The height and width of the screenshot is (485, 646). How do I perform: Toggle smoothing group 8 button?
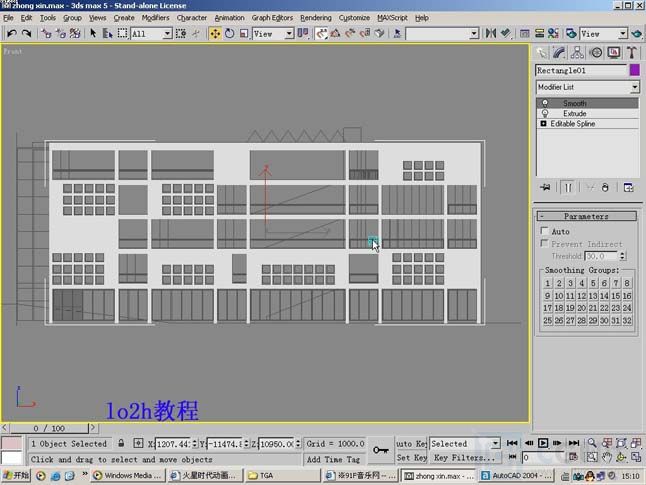pyautogui.click(x=627, y=283)
